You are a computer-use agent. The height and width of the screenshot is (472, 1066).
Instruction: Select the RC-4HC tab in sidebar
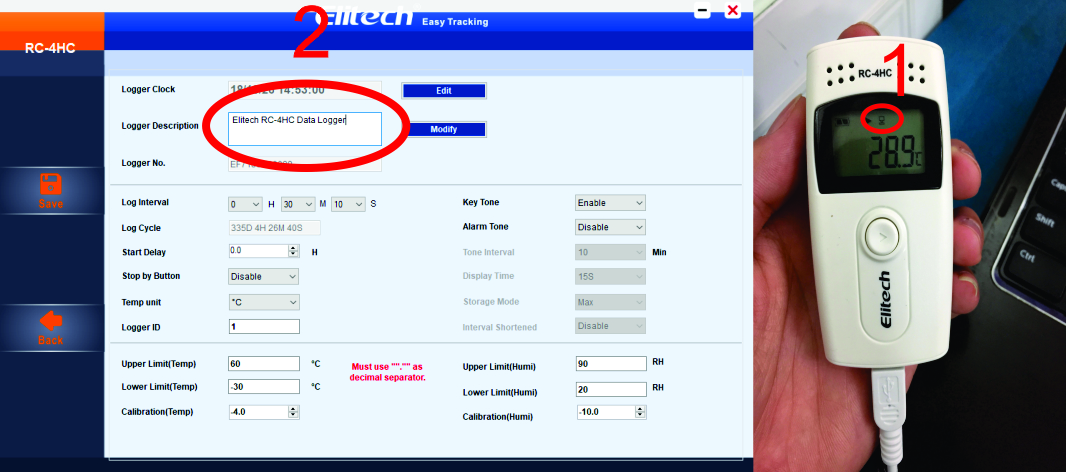click(x=51, y=47)
